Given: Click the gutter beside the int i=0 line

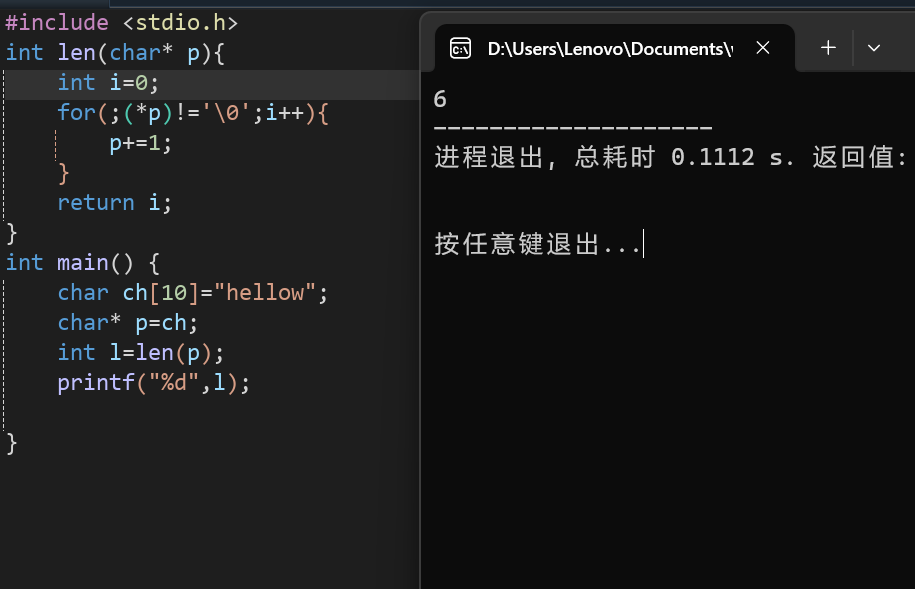Looking at the screenshot, I should 15,82.
